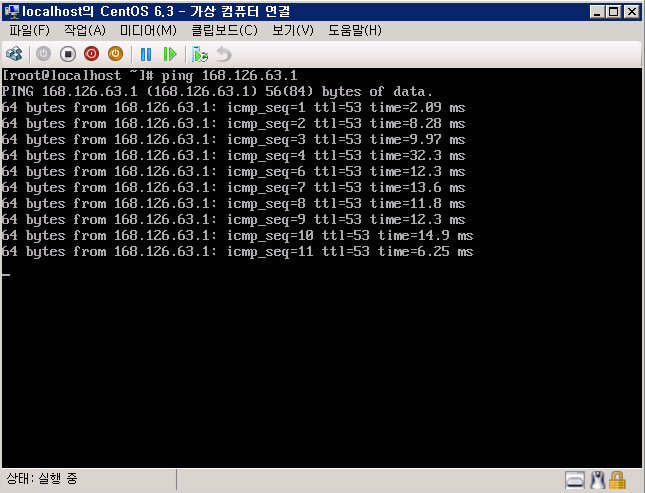This screenshot has width=645, height=493.
Task: Click the PING 56(84) bytes of data line
Action: point(217,92)
